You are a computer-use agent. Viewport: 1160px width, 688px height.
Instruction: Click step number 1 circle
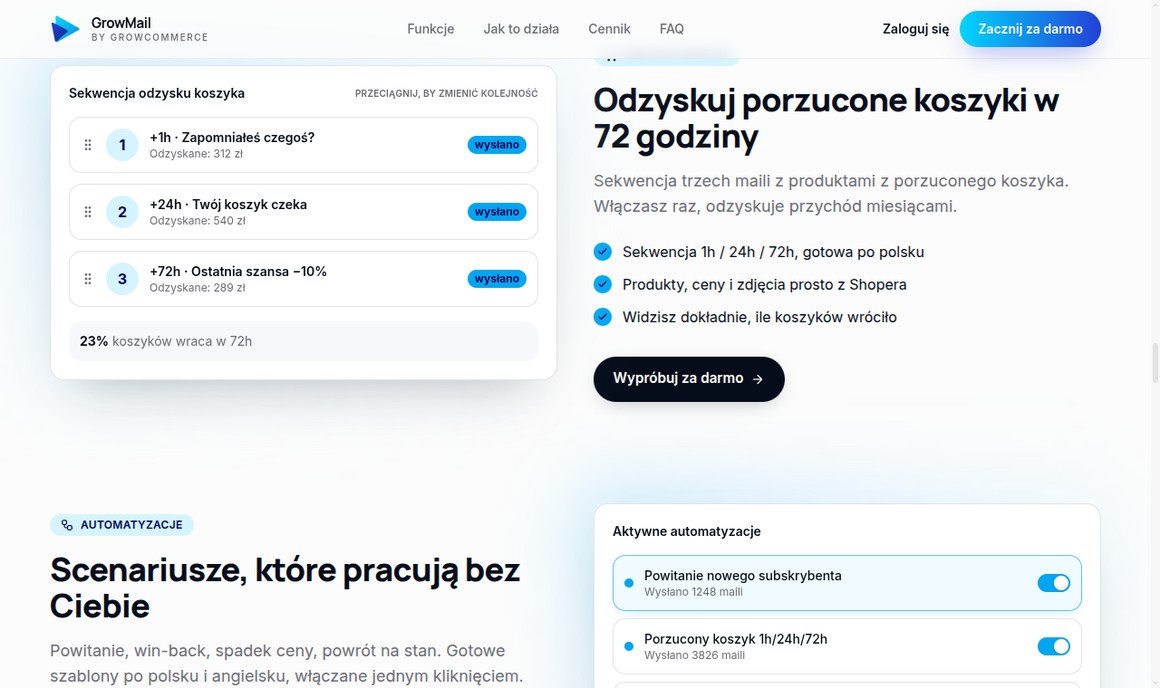[122, 145]
